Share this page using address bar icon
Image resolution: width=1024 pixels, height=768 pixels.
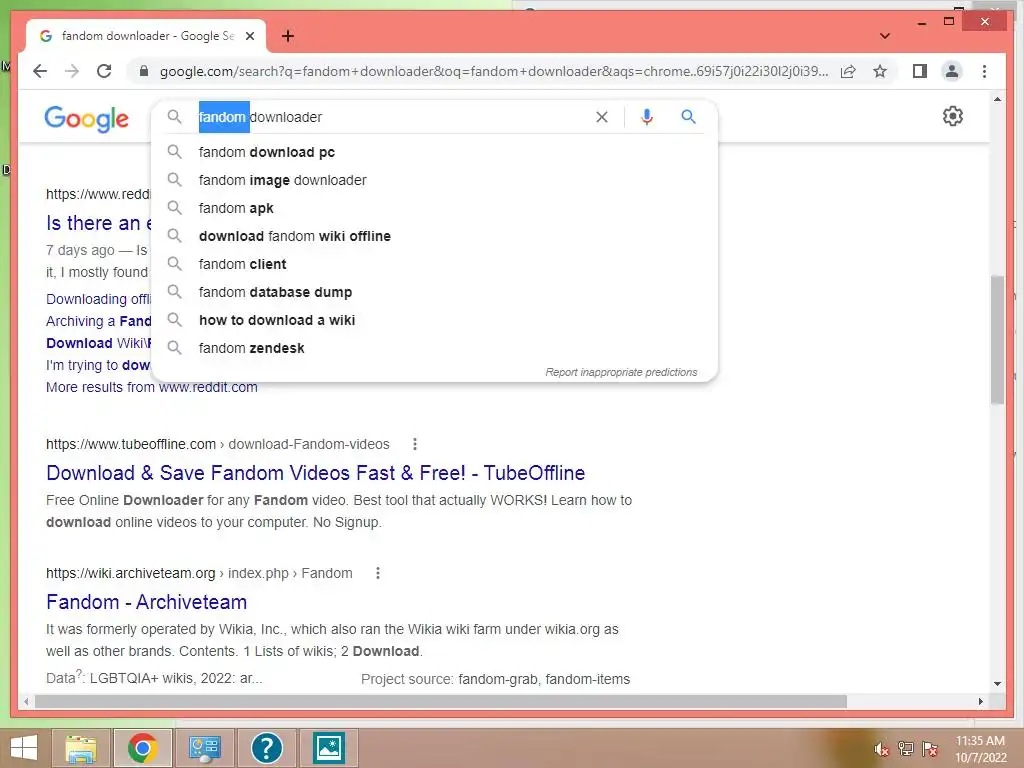(x=848, y=71)
